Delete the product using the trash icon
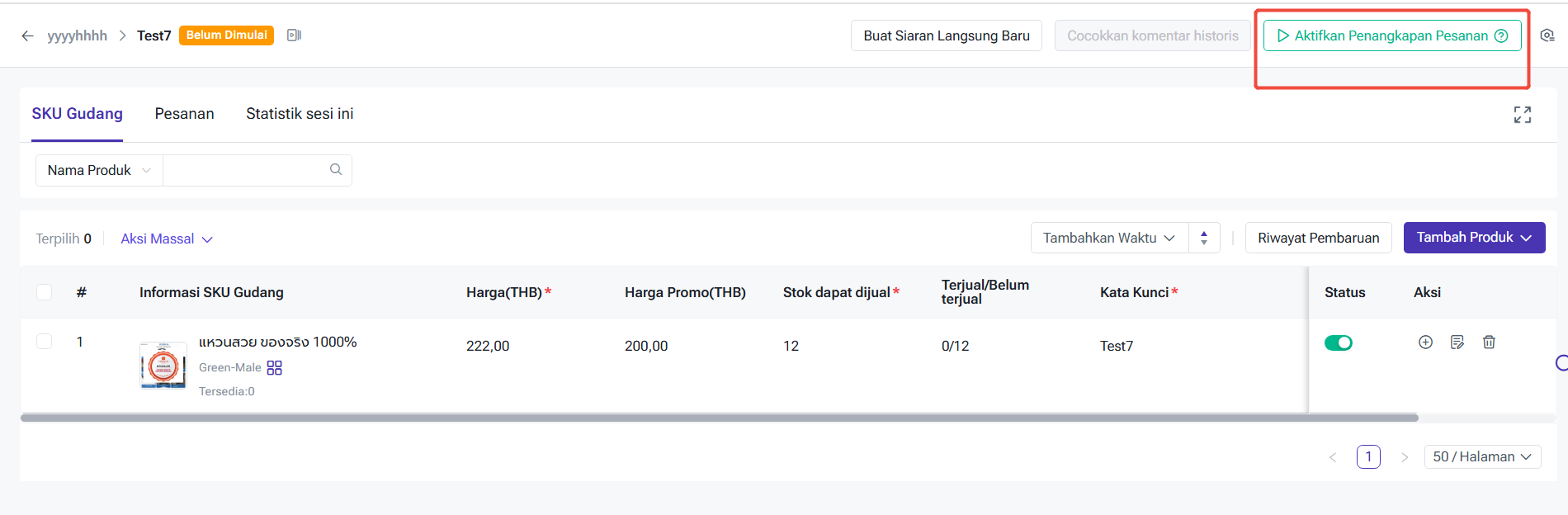The width and height of the screenshot is (1568, 515). [x=1489, y=342]
